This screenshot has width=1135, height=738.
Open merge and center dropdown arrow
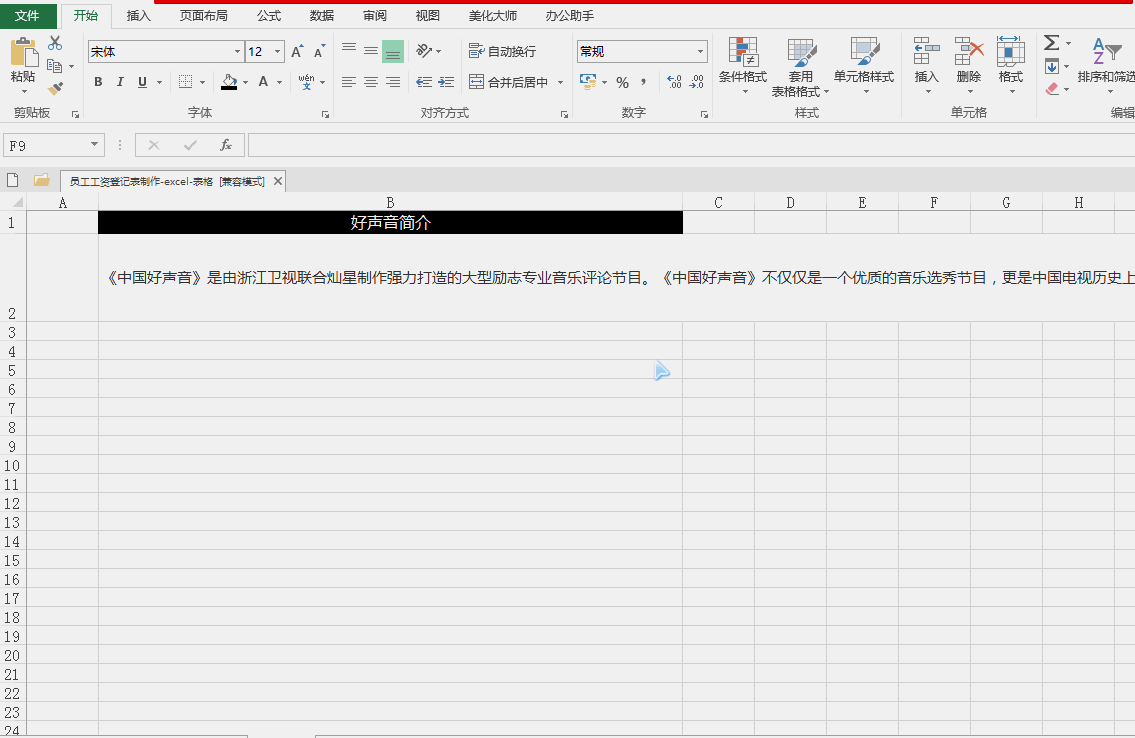[560, 82]
